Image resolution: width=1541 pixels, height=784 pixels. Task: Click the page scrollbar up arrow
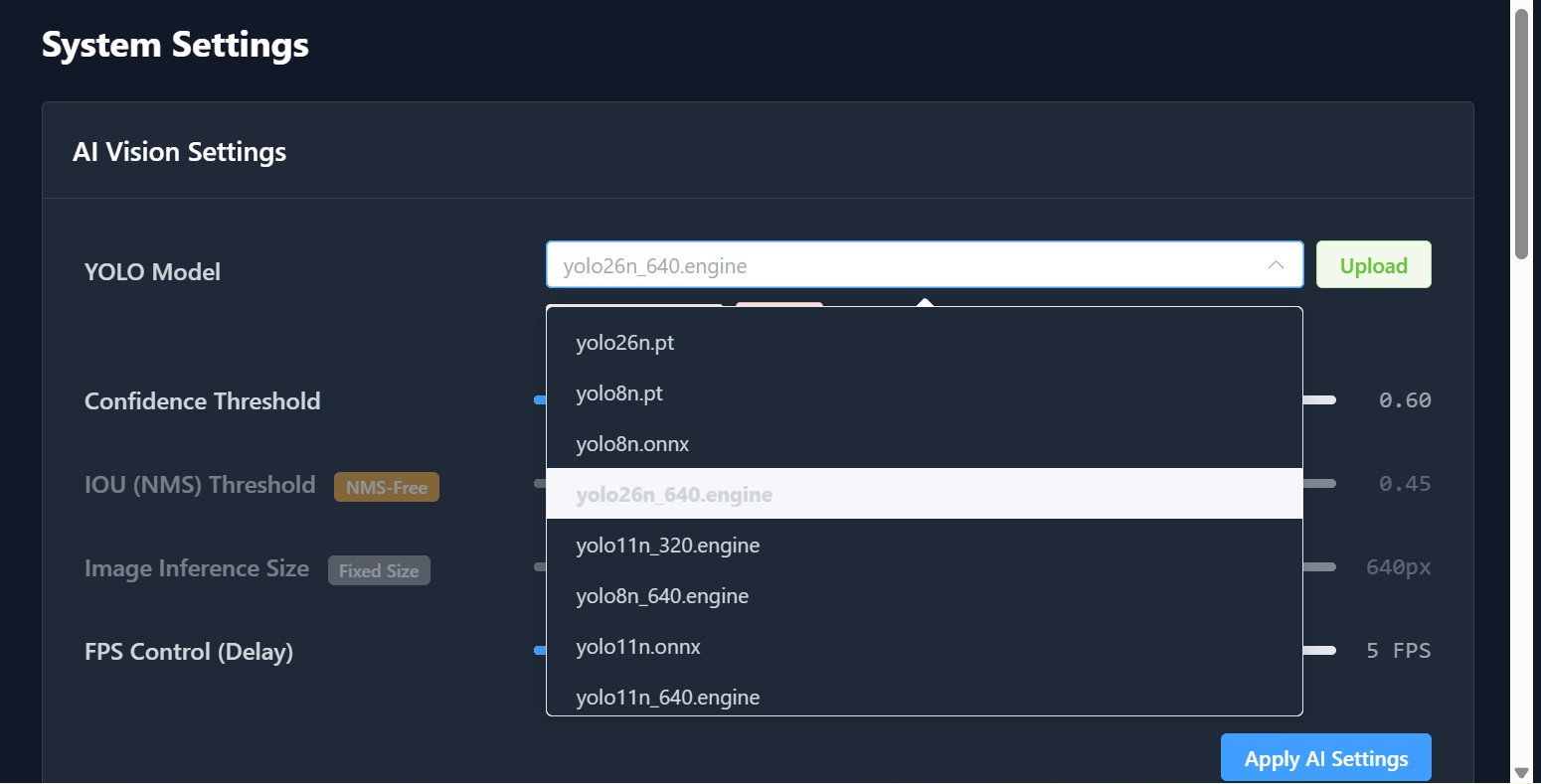tap(1520, 6)
